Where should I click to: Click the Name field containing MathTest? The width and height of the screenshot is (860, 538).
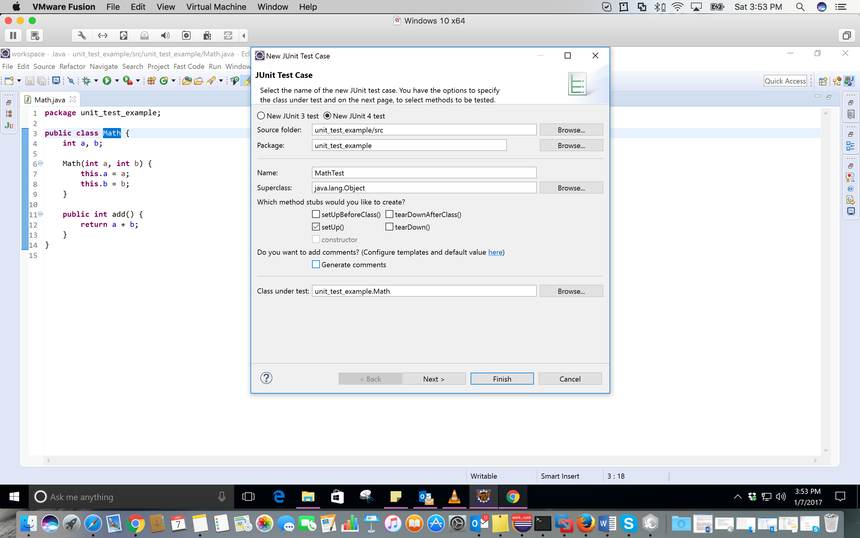[424, 173]
